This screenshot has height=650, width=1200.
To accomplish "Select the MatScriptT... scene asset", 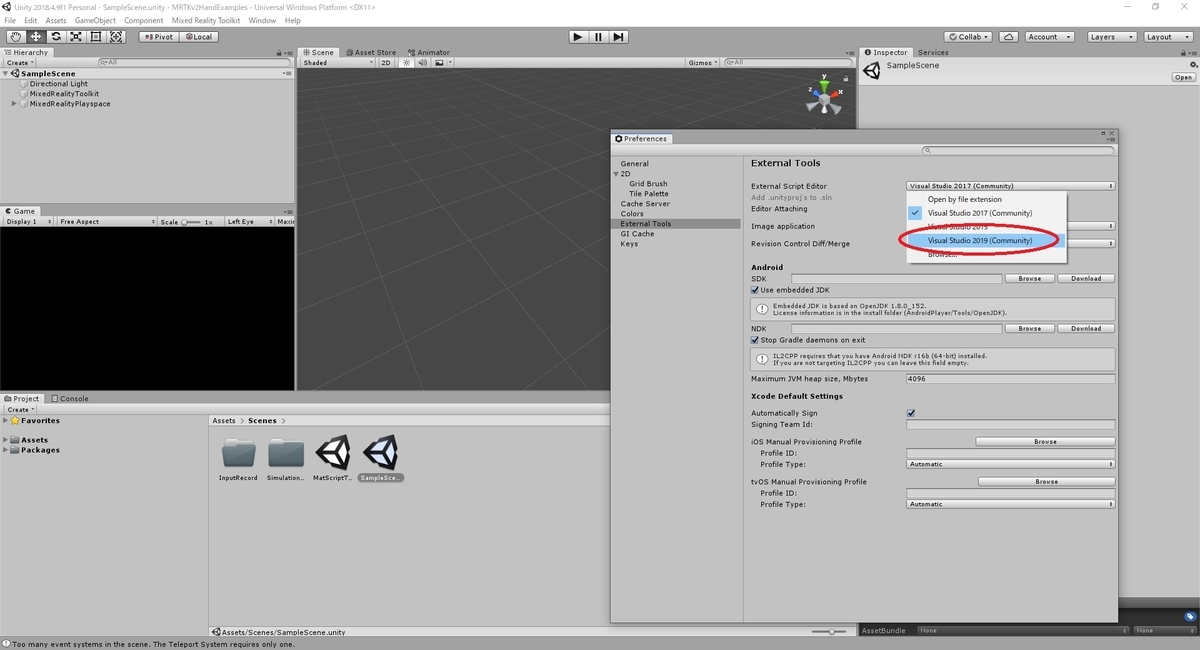I will [x=332, y=459].
